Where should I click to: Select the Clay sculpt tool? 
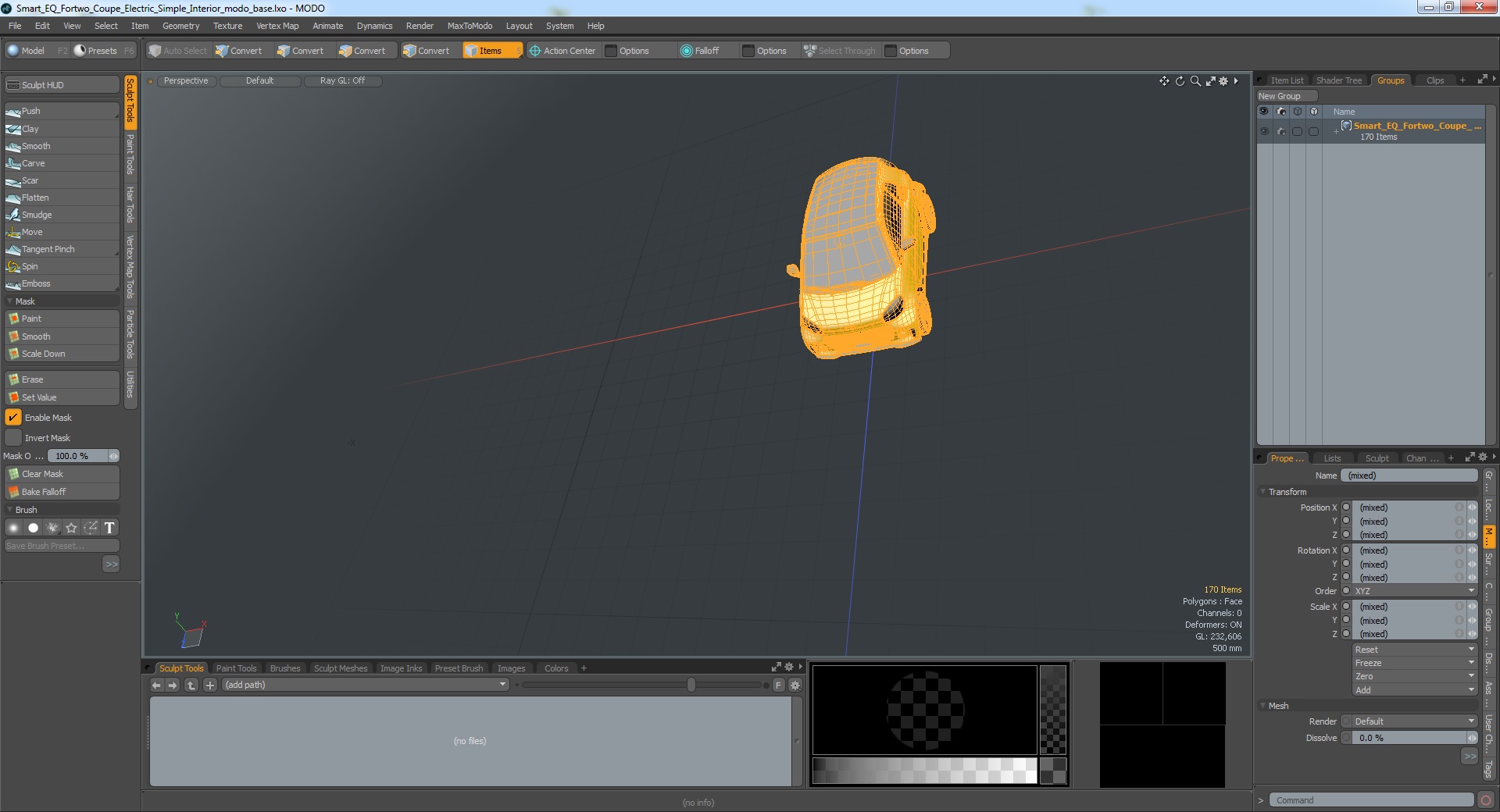click(x=62, y=129)
